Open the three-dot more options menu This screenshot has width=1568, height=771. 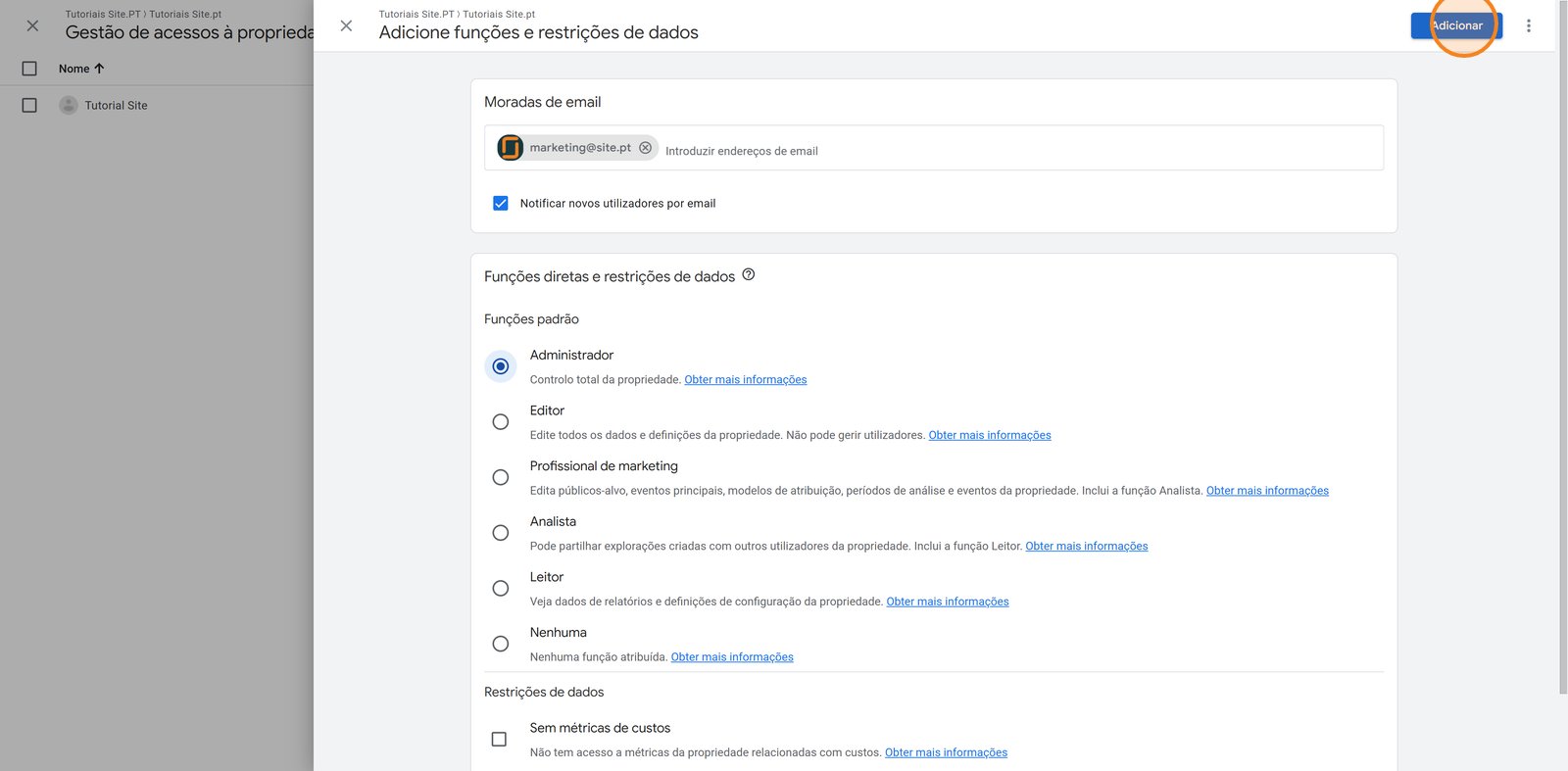click(x=1528, y=25)
